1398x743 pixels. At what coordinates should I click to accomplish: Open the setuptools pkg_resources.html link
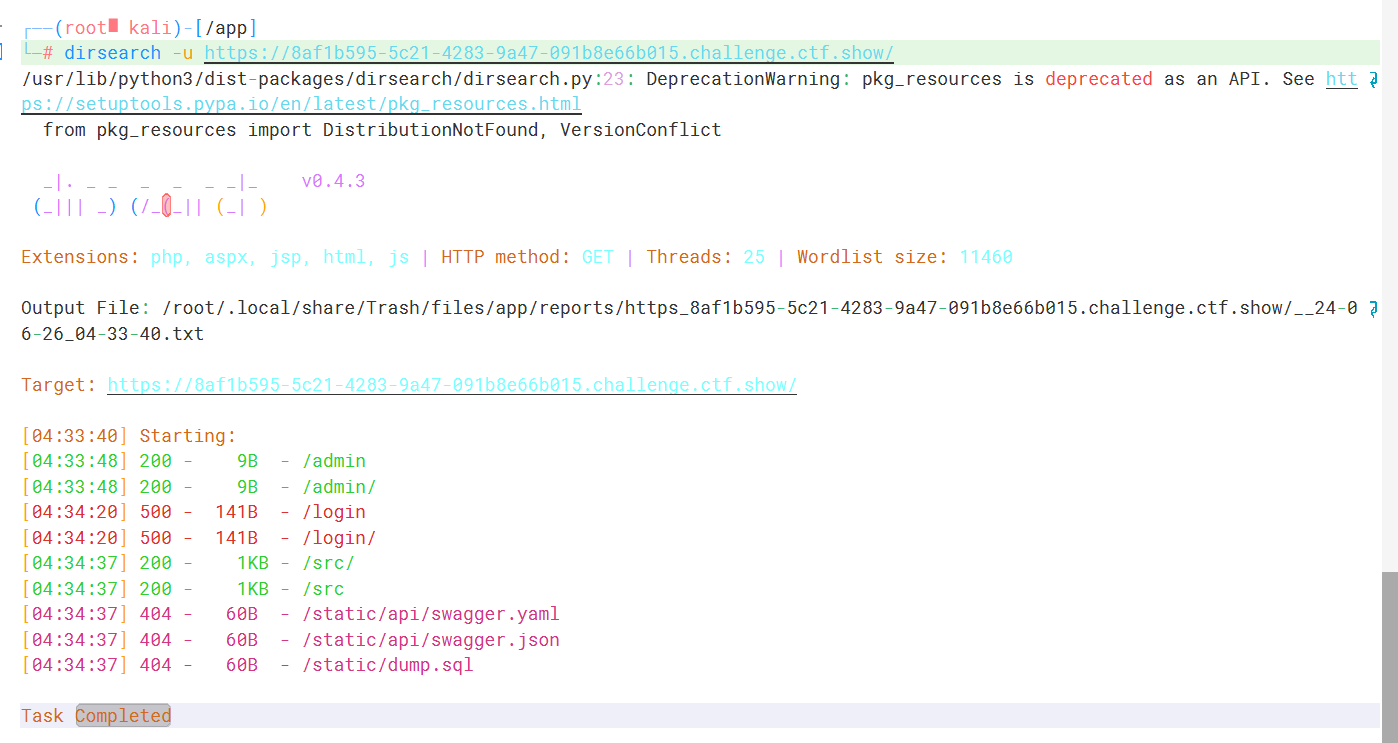[301, 104]
